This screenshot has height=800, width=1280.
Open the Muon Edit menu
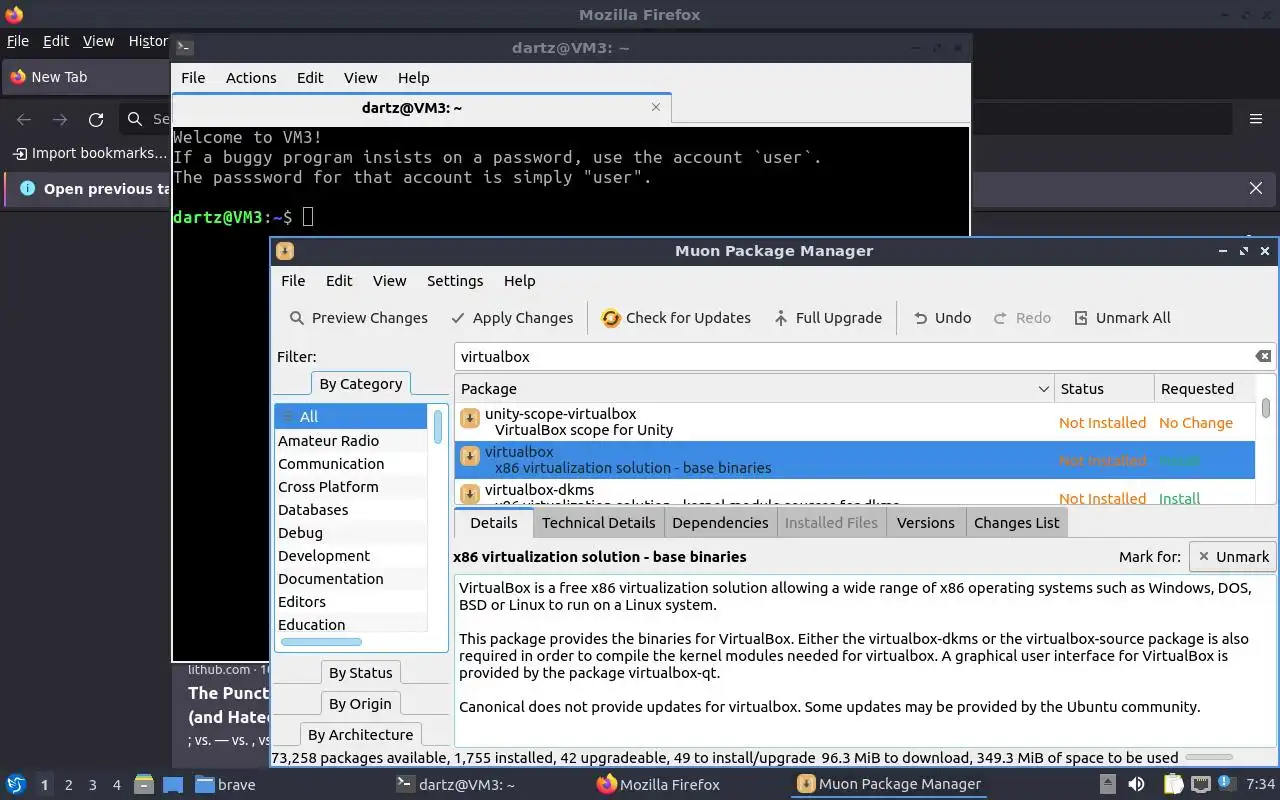(x=339, y=281)
